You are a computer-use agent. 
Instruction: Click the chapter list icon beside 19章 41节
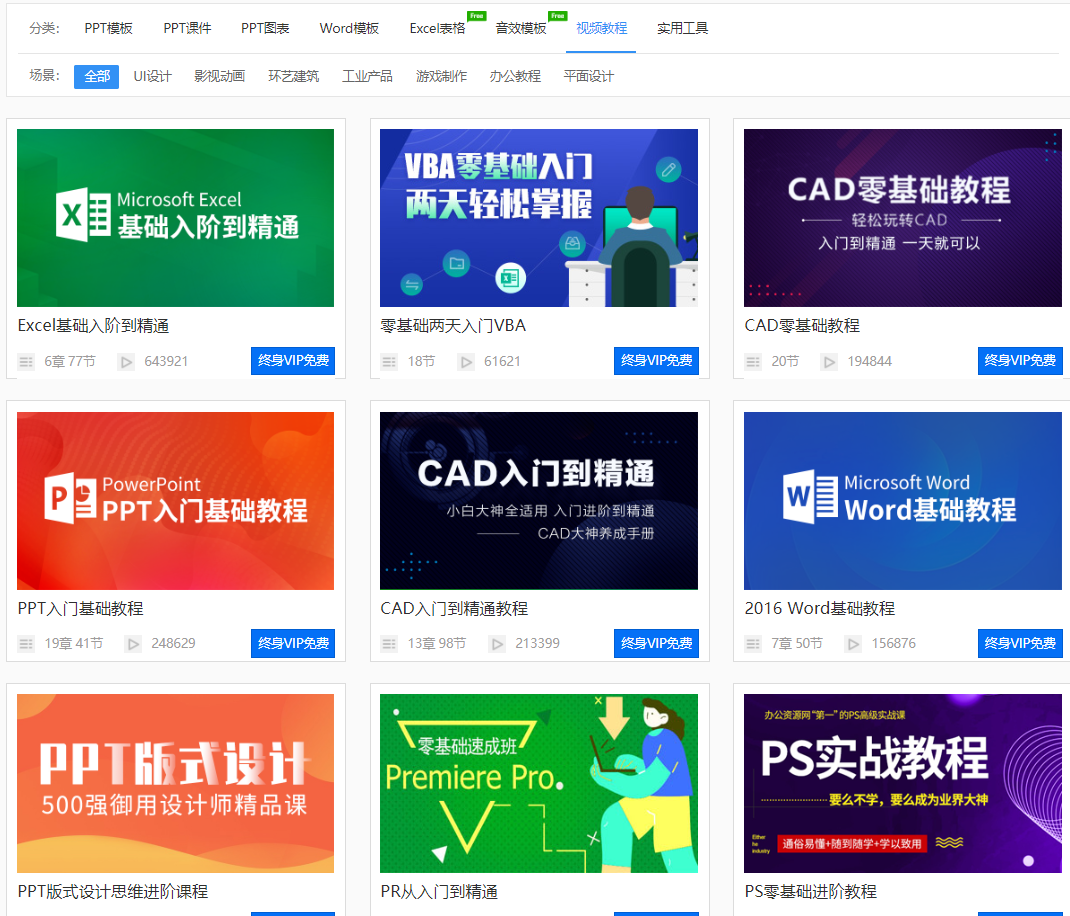(26, 644)
